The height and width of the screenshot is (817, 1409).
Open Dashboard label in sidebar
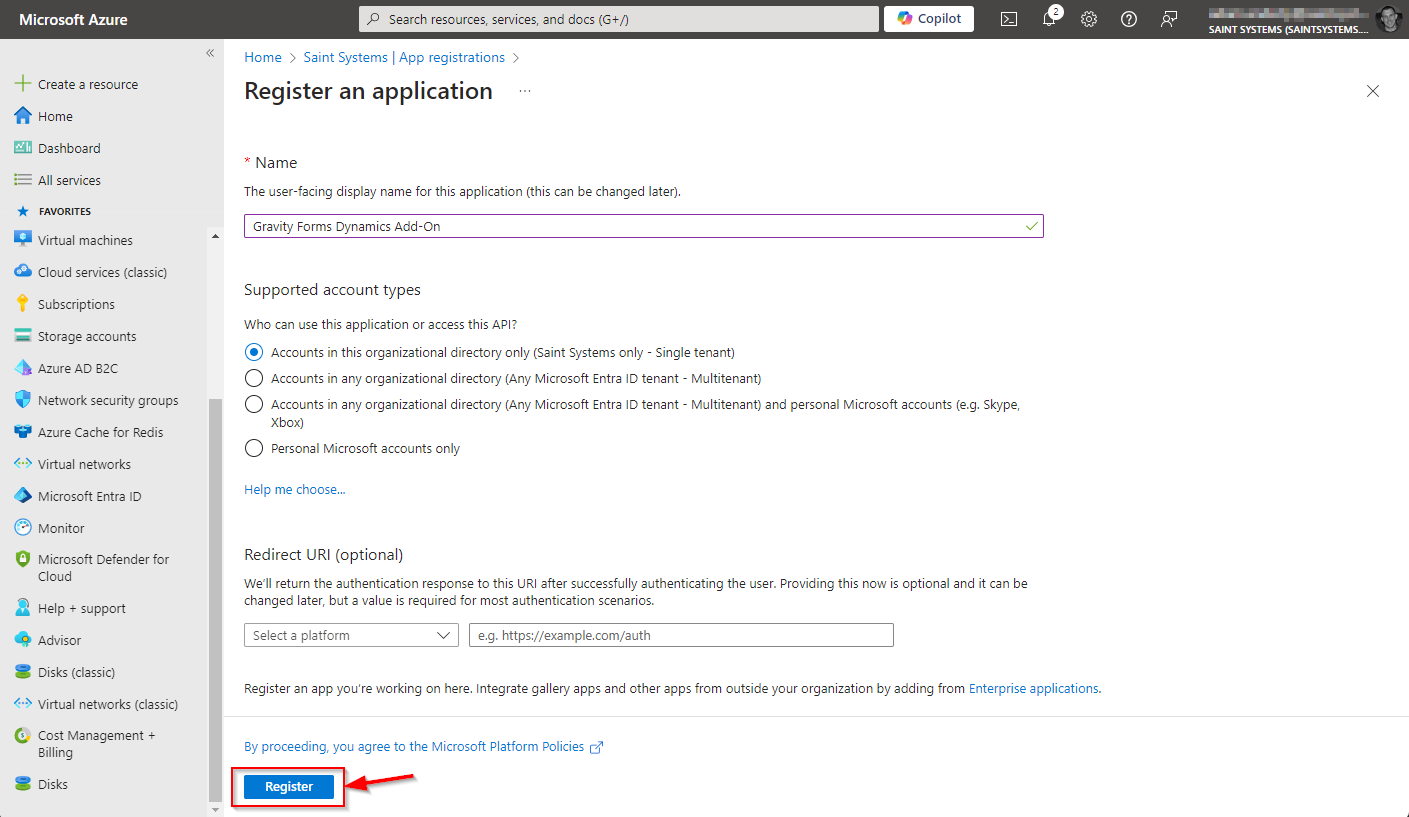[69, 148]
